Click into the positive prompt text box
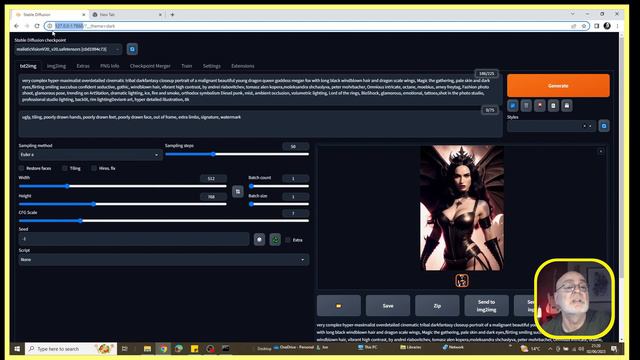 (x=260, y=90)
